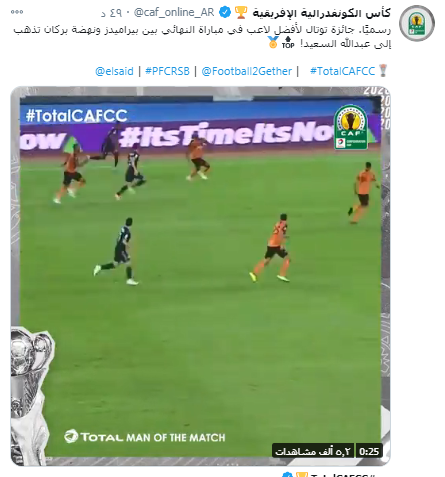Click the blue verified badge

[225, 12]
